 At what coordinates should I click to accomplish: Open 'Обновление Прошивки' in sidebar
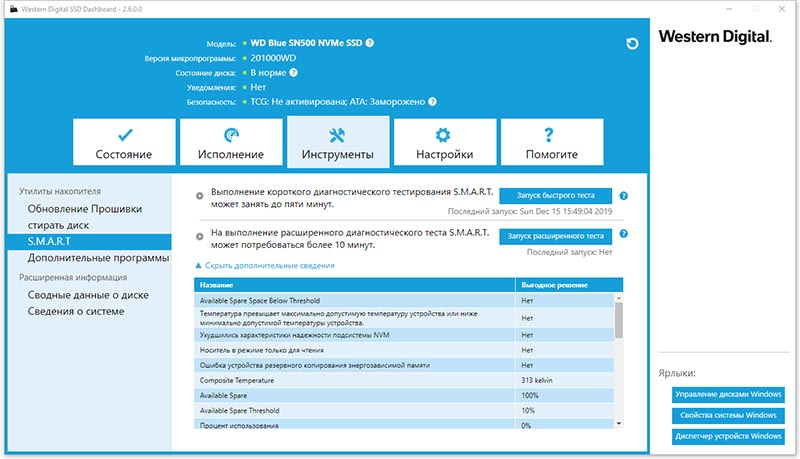click(x=85, y=209)
